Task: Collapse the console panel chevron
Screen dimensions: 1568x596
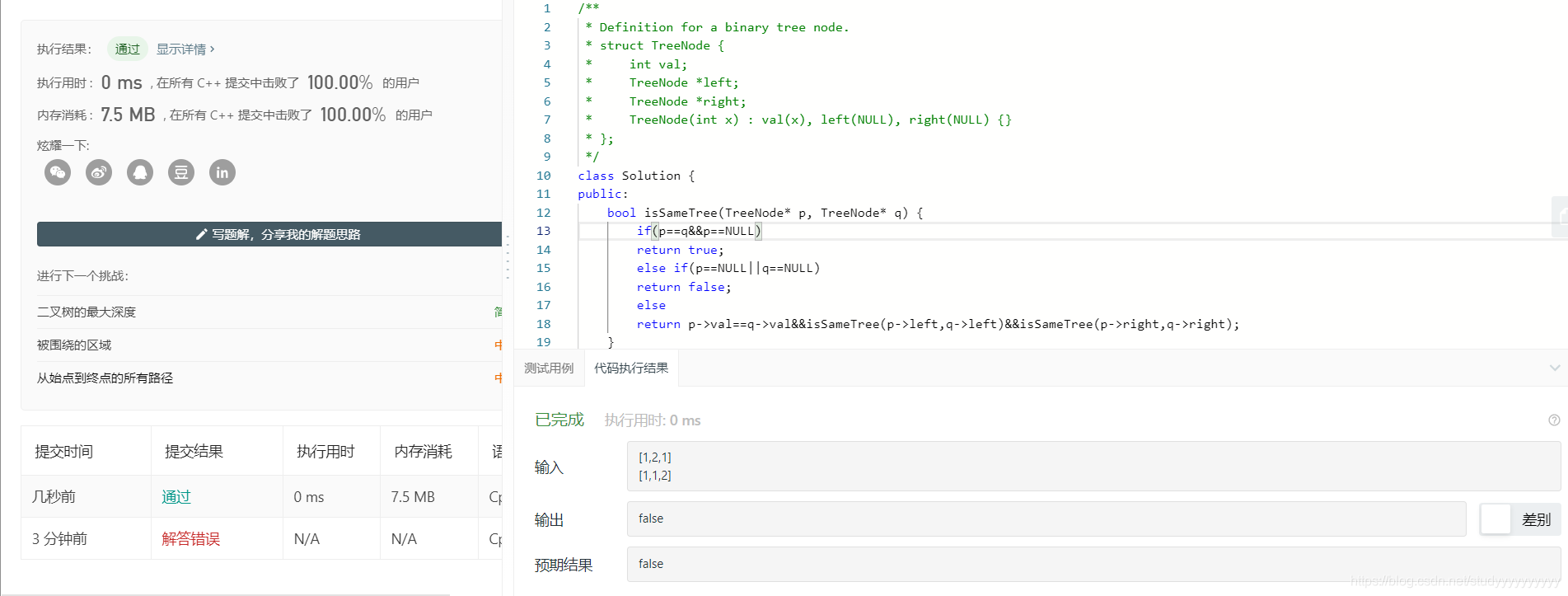Action: [1555, 368]
